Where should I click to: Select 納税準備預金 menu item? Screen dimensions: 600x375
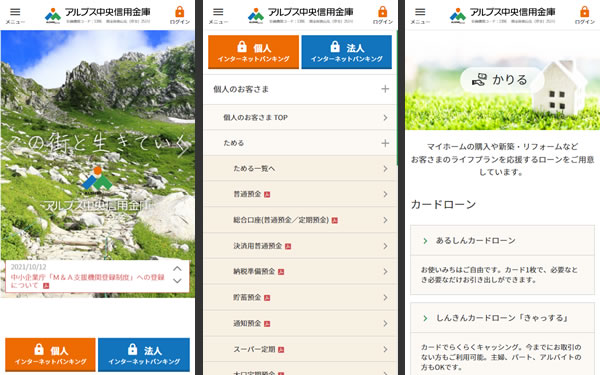[x=300, y=272]
